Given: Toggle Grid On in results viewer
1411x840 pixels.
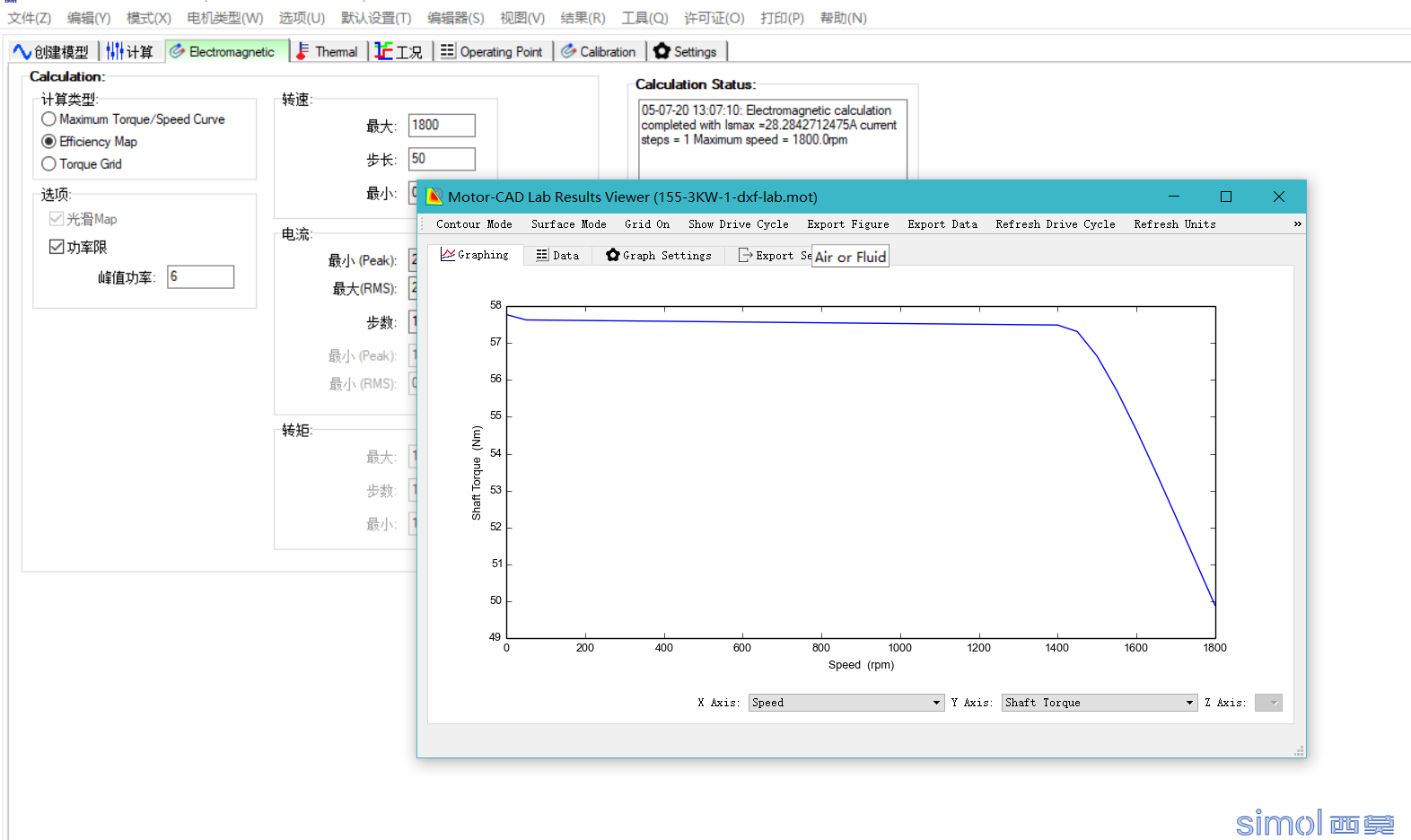Looking at the screenshot, I should 647,224.
